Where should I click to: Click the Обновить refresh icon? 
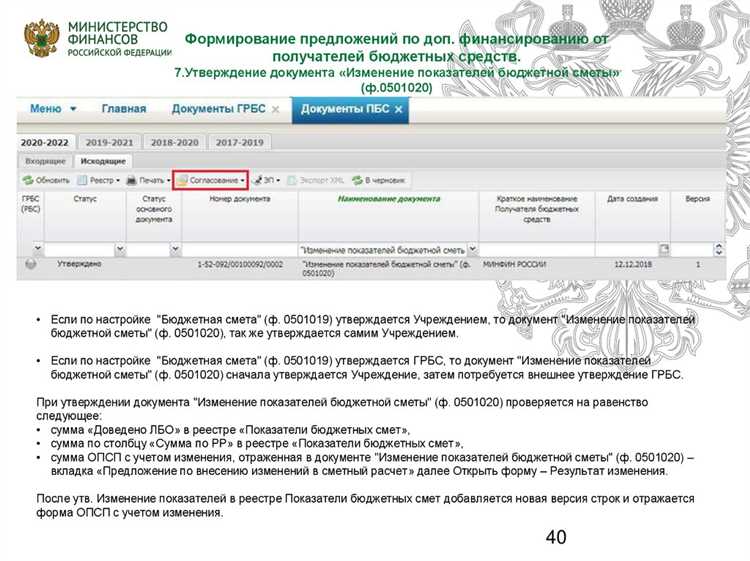pos(27,180)
